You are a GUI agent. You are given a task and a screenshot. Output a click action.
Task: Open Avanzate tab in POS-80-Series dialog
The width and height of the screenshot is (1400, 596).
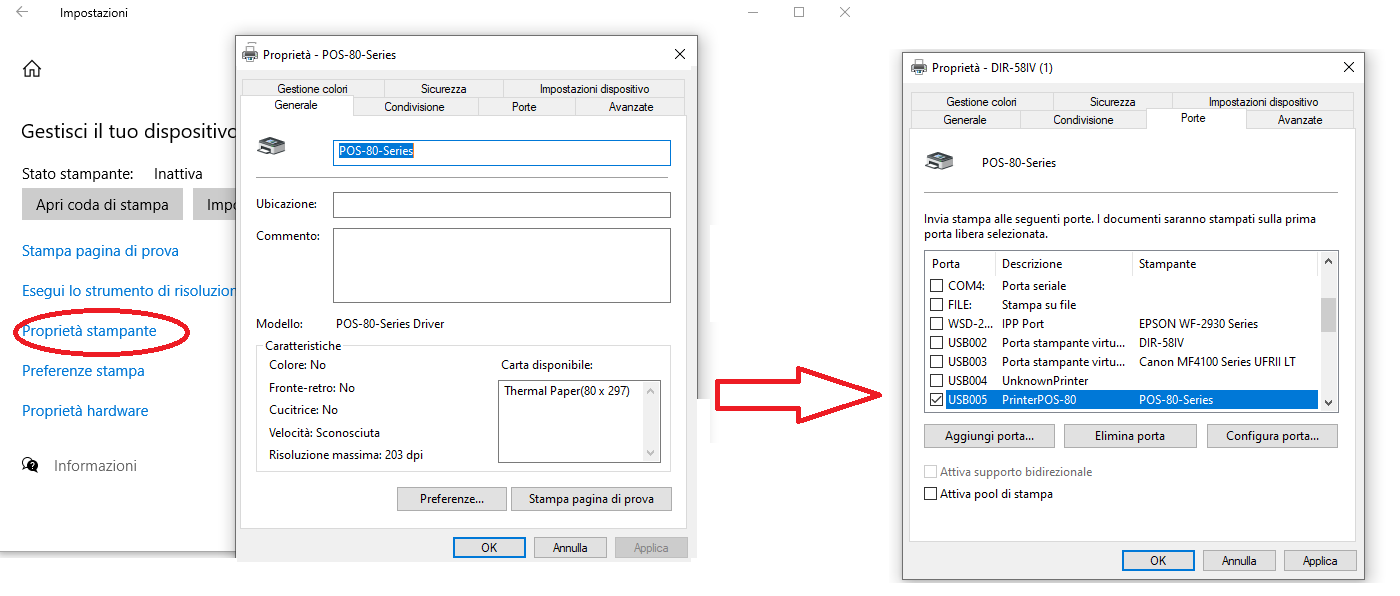tap(631, 107)
